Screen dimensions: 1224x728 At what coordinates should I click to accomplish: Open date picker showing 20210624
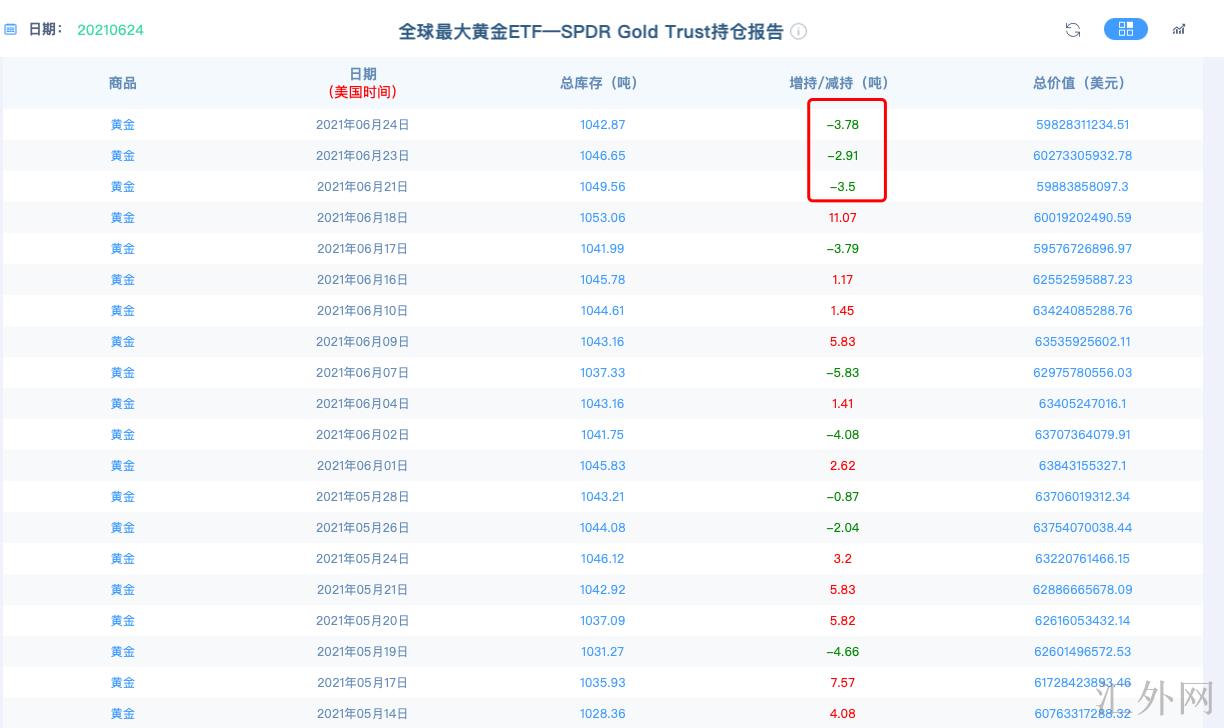pos(110,30)
